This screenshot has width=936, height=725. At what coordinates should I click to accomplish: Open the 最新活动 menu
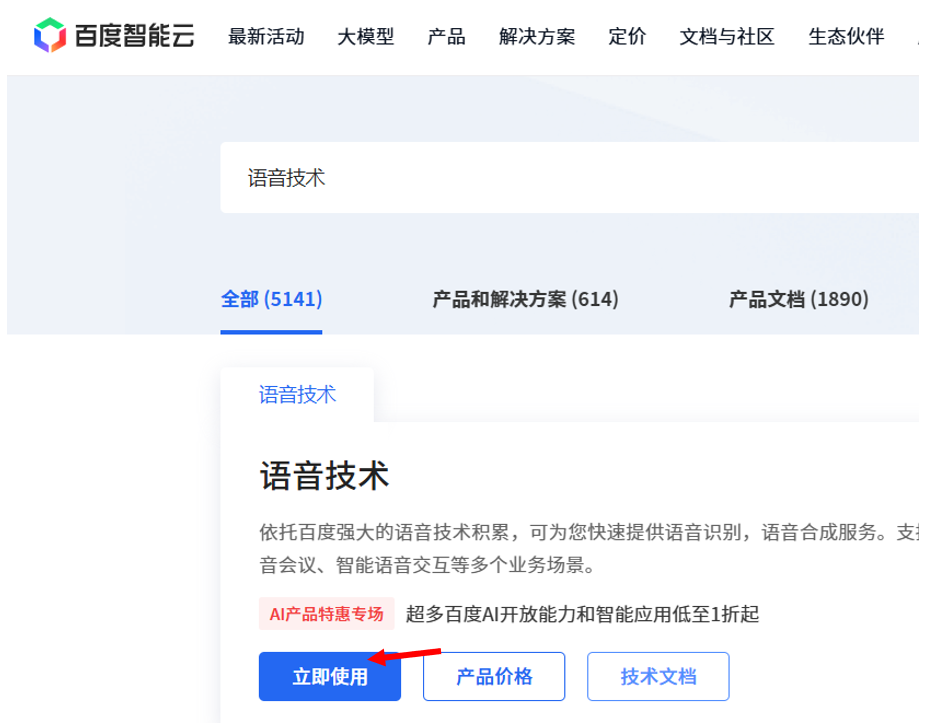click(x=266, y=36)
